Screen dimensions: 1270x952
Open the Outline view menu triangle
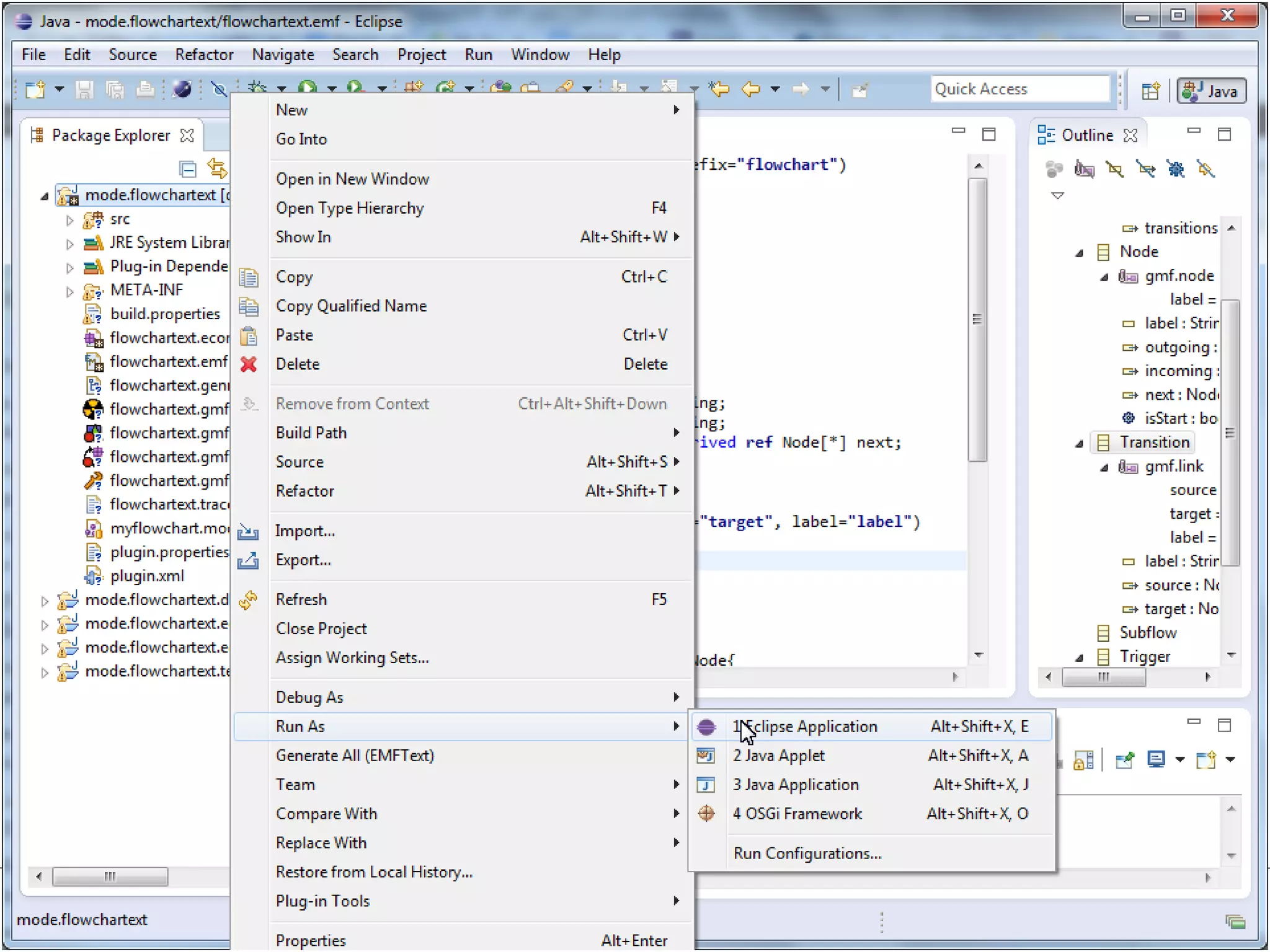[x=1057, y=195]
